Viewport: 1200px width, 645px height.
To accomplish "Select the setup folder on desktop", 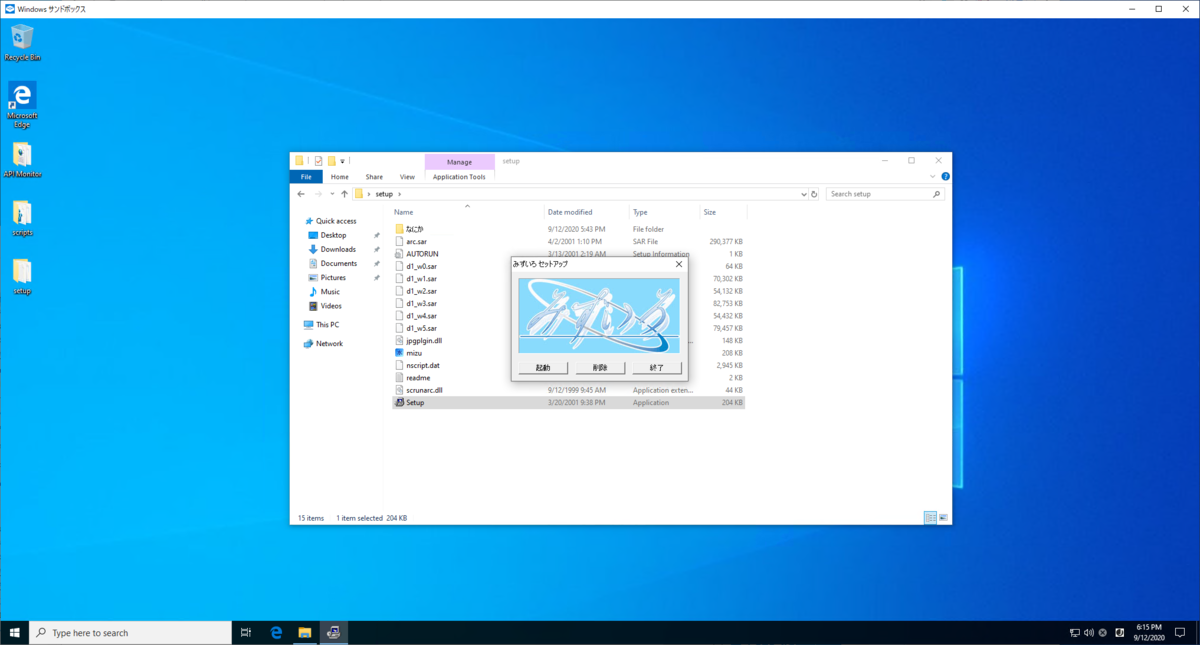I will tap(22, 277).
